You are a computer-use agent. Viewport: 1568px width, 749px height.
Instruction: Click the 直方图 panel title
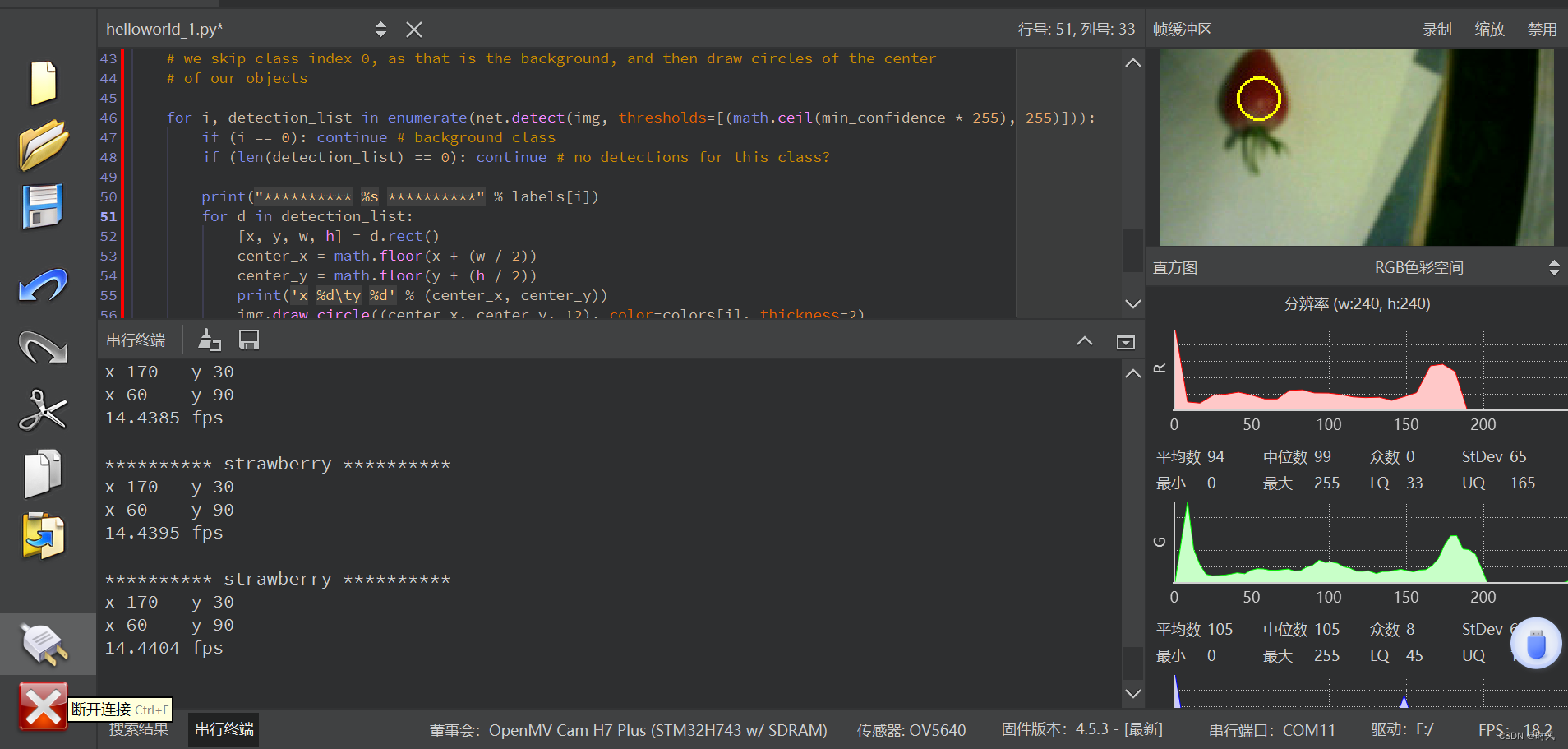pyautogui.click(x=1175, y=268)
